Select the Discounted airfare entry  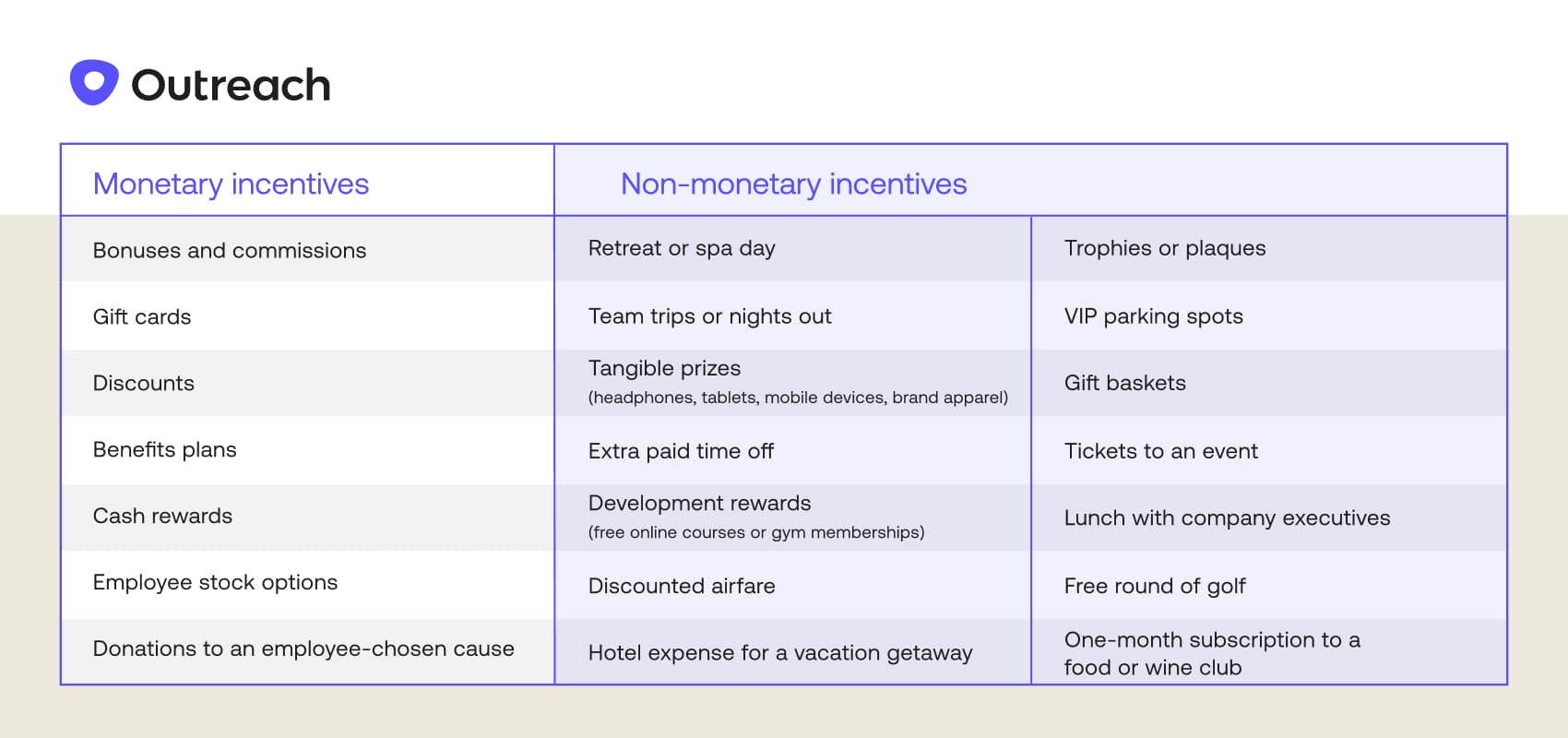(682, 586)
